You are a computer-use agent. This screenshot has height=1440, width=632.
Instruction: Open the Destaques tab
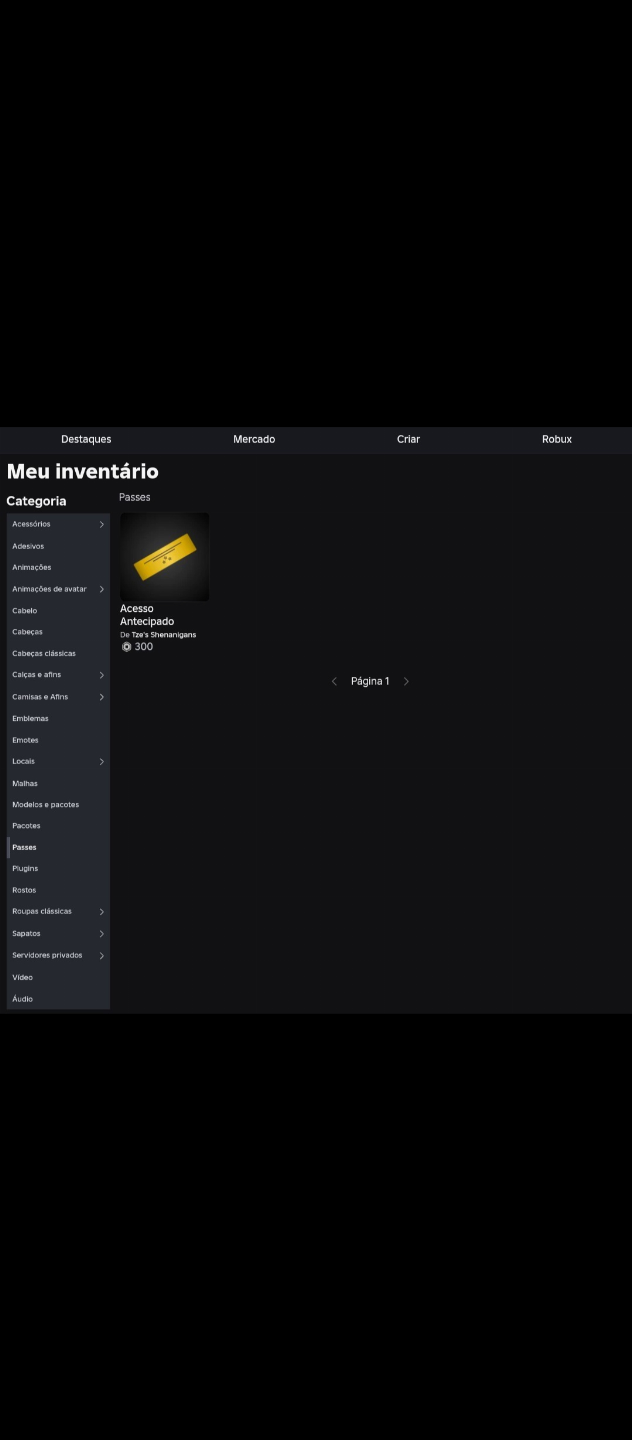point(86,439)
